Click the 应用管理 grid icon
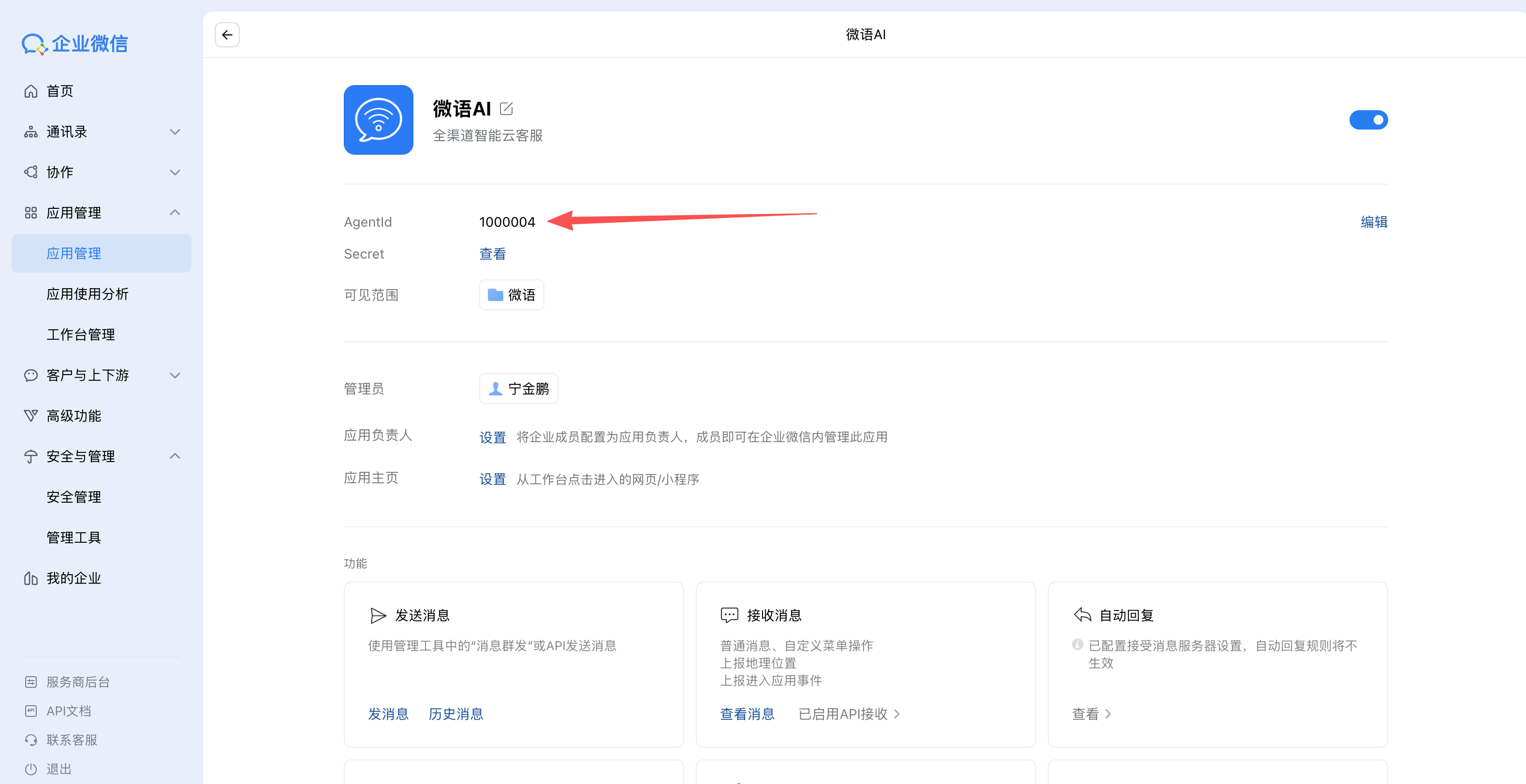 coord(31,213)
